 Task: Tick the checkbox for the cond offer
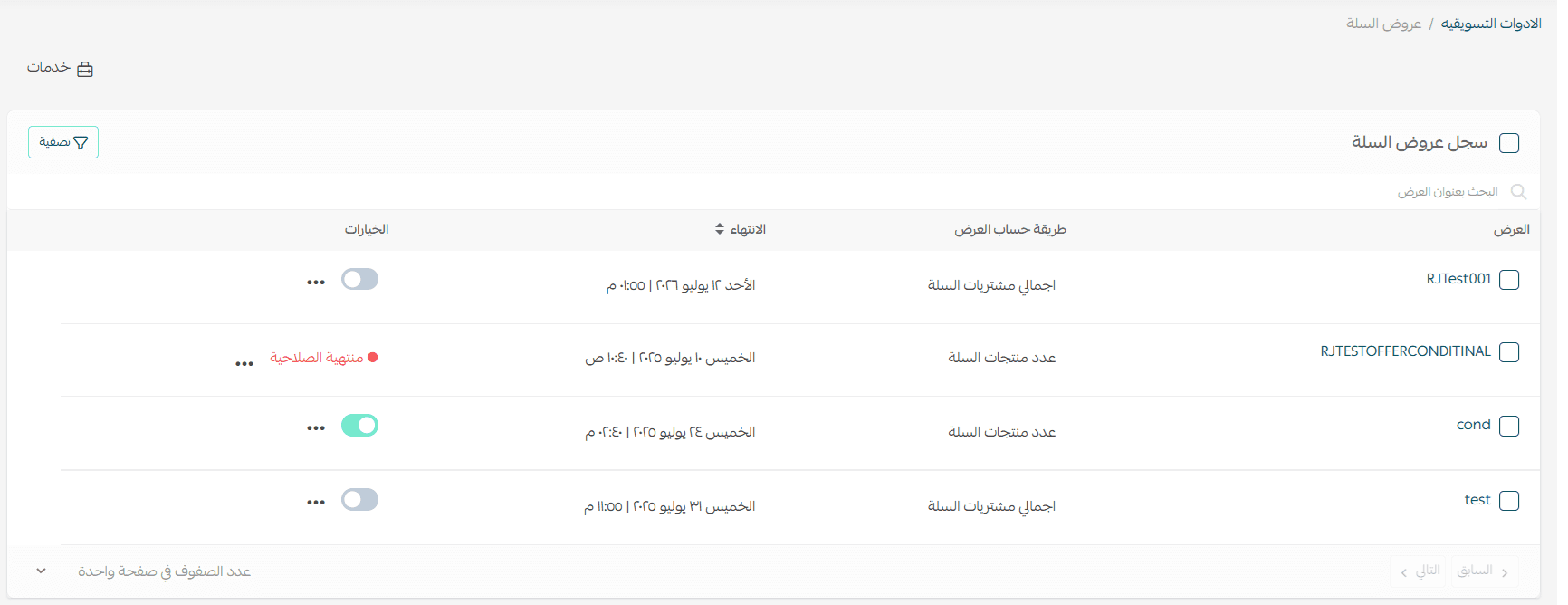point(1509,427)
